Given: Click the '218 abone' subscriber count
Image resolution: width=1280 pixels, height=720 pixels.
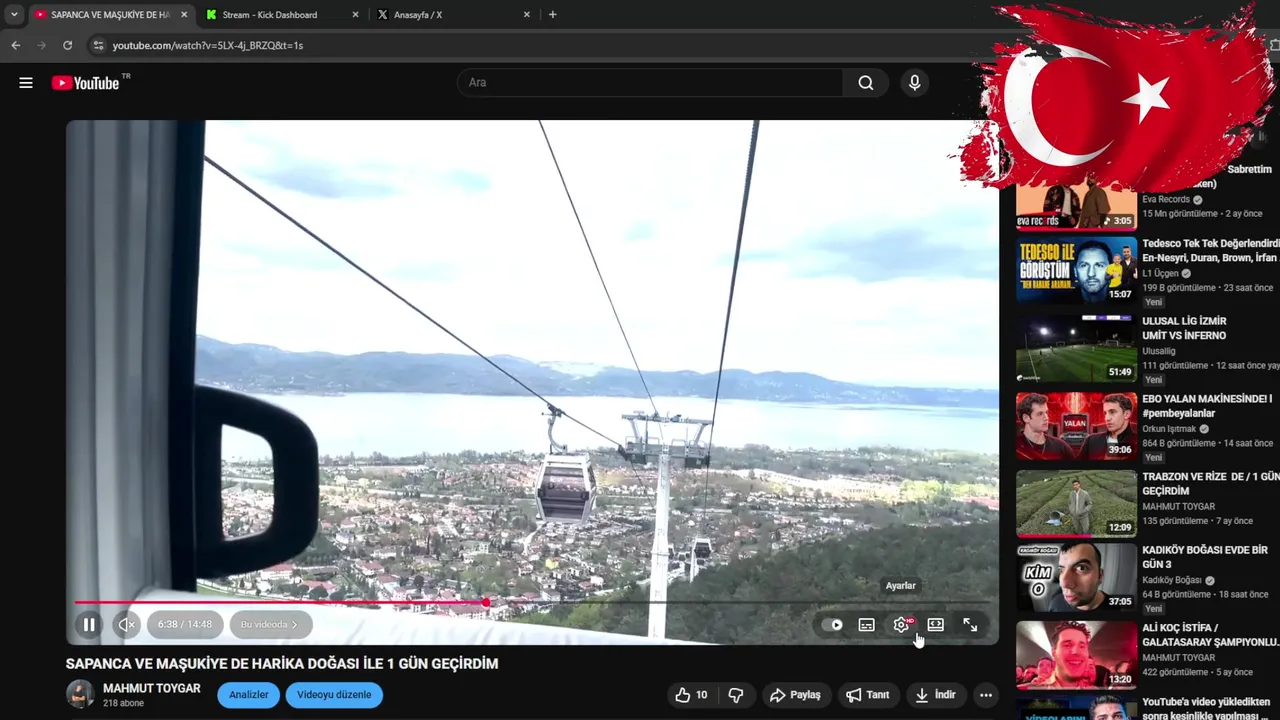Looking at the screenshot, I should coord(123,704).
